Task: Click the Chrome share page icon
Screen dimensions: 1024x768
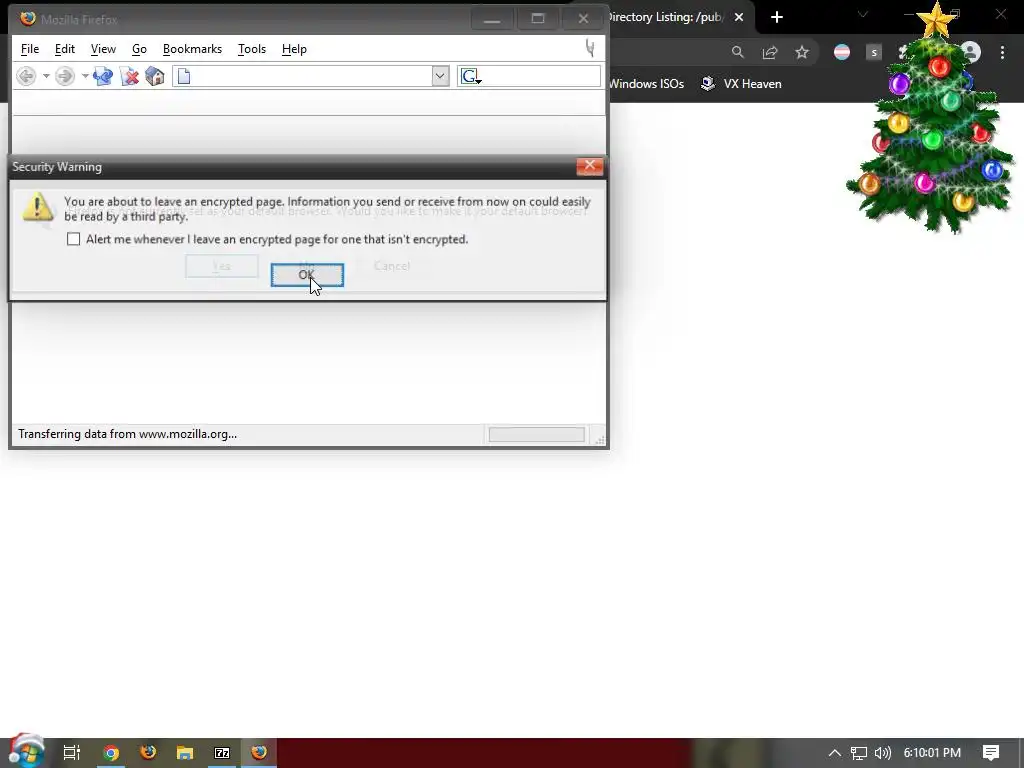Action: 770,52
